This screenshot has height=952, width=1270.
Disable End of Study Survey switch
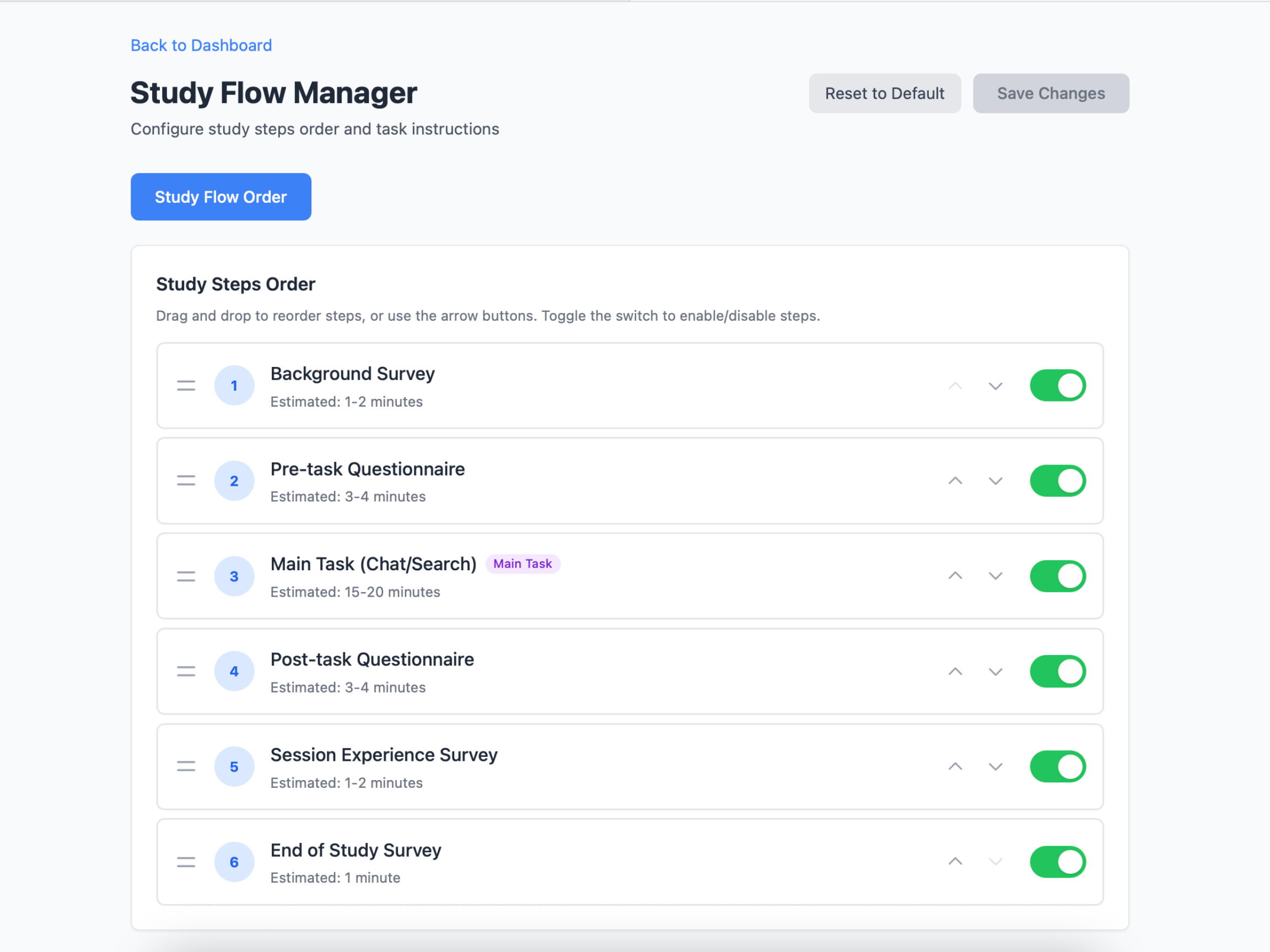tap(1058, 862)
